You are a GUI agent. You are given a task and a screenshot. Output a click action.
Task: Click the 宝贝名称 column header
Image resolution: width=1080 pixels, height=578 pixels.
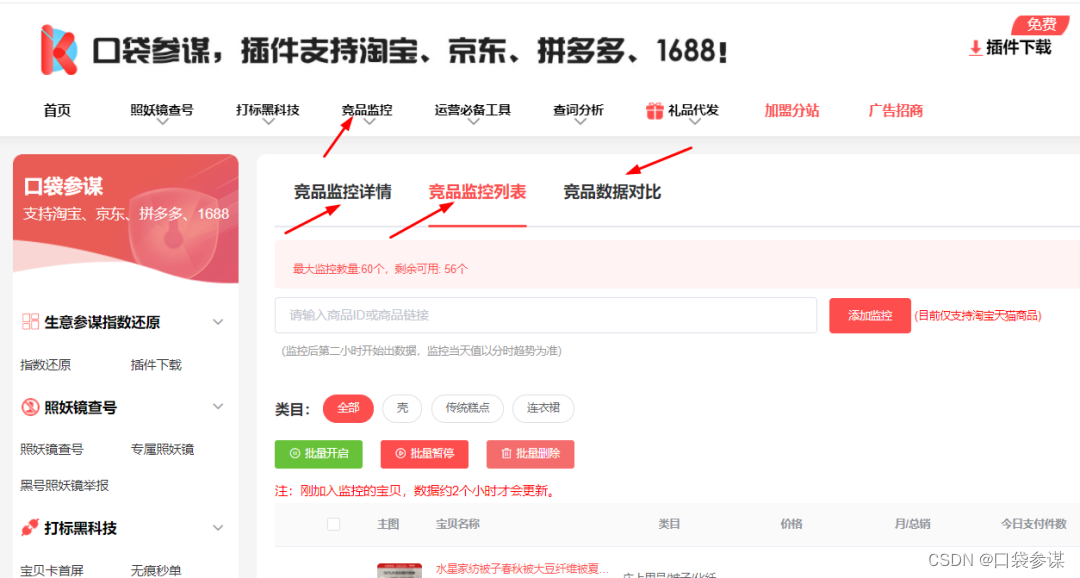tap(458, 524)
